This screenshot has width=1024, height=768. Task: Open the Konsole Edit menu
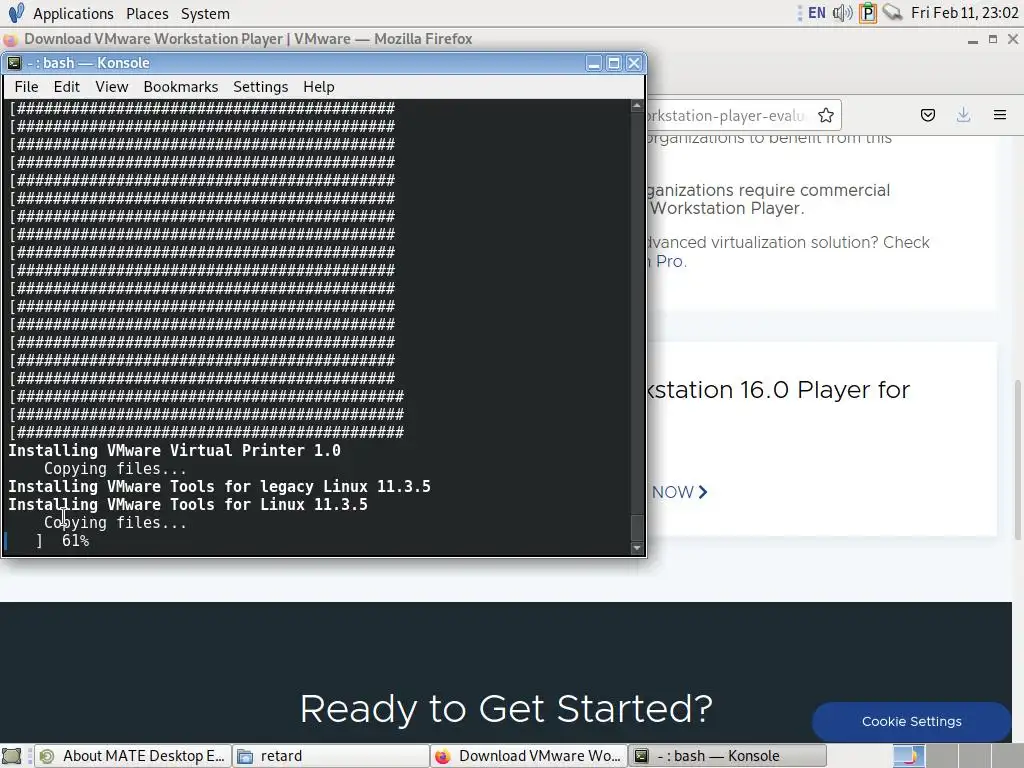point(67,87)
